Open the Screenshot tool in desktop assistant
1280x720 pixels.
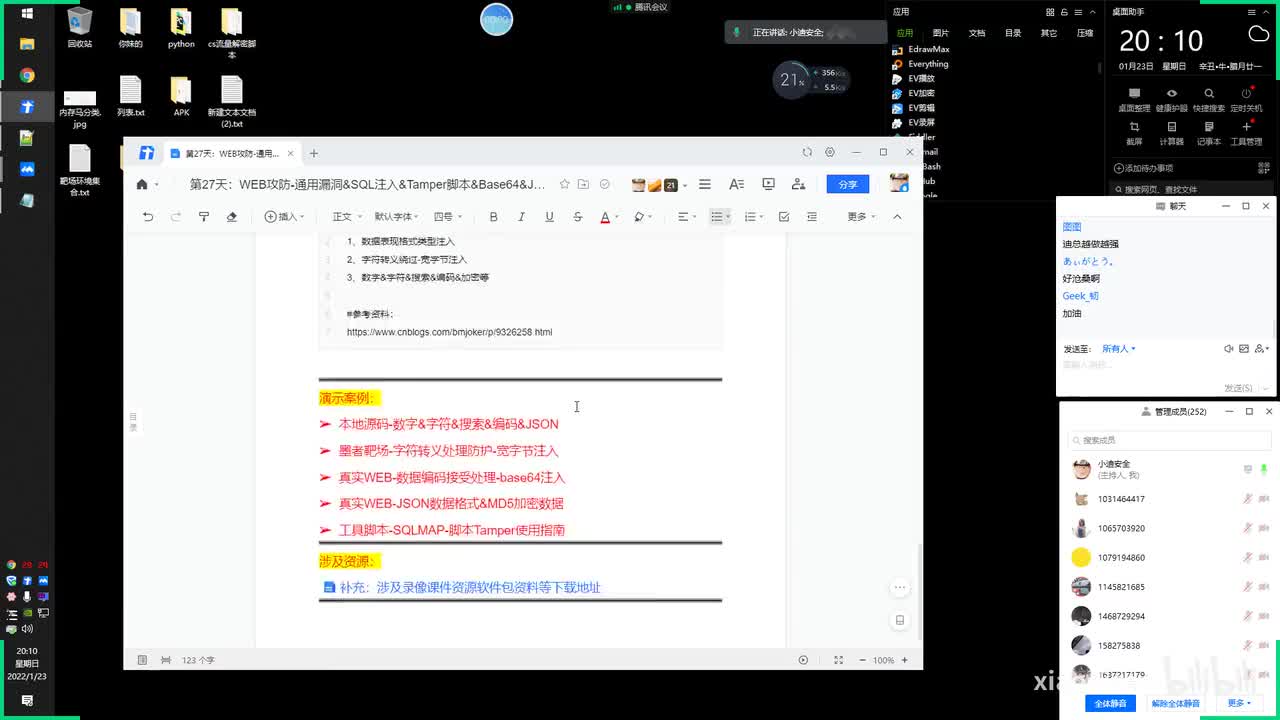pyautogui.click(x=1134, y=132)
